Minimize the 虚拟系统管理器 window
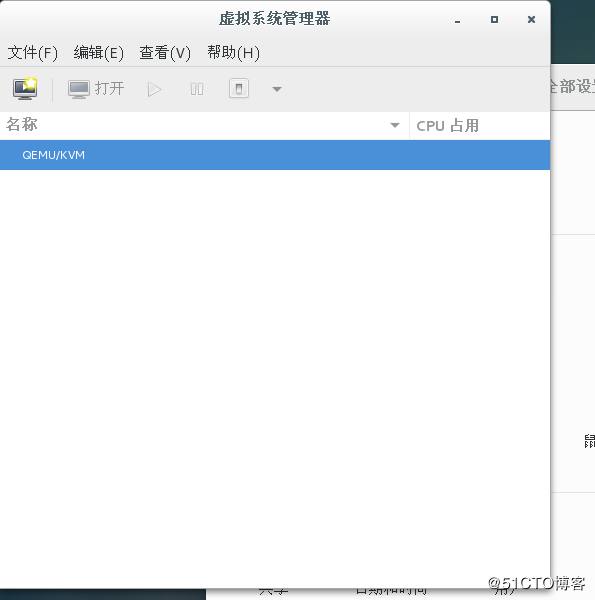Viewport: 595px width, 600px height. (457, 20)
